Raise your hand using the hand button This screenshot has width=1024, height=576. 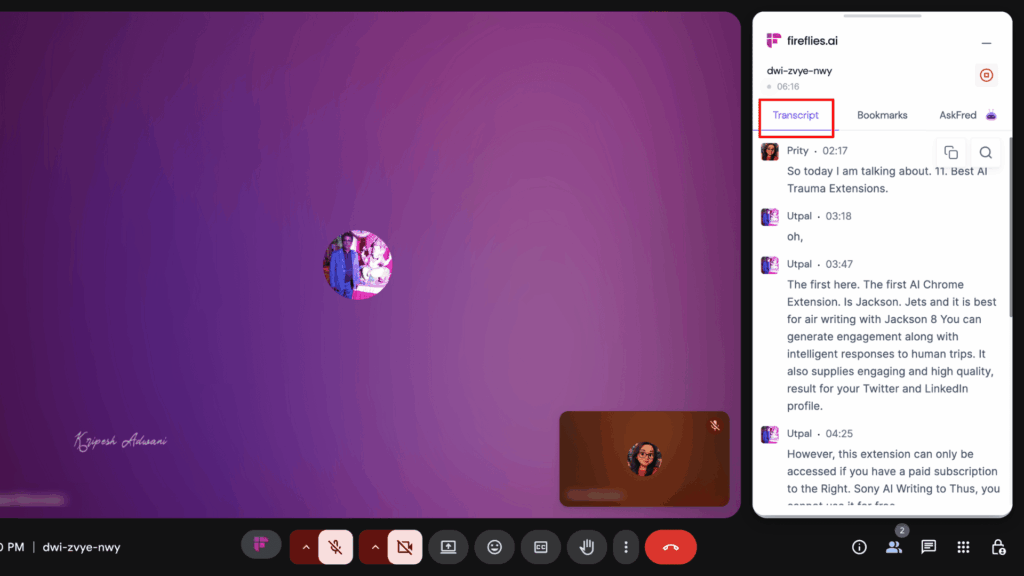(587, 547)
